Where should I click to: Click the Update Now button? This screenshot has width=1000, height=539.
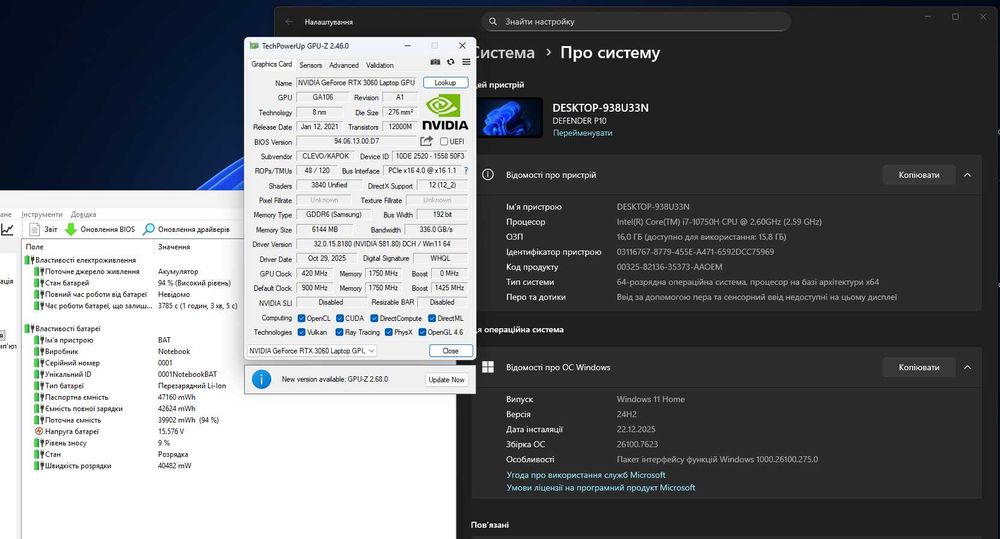coord(446,380)
